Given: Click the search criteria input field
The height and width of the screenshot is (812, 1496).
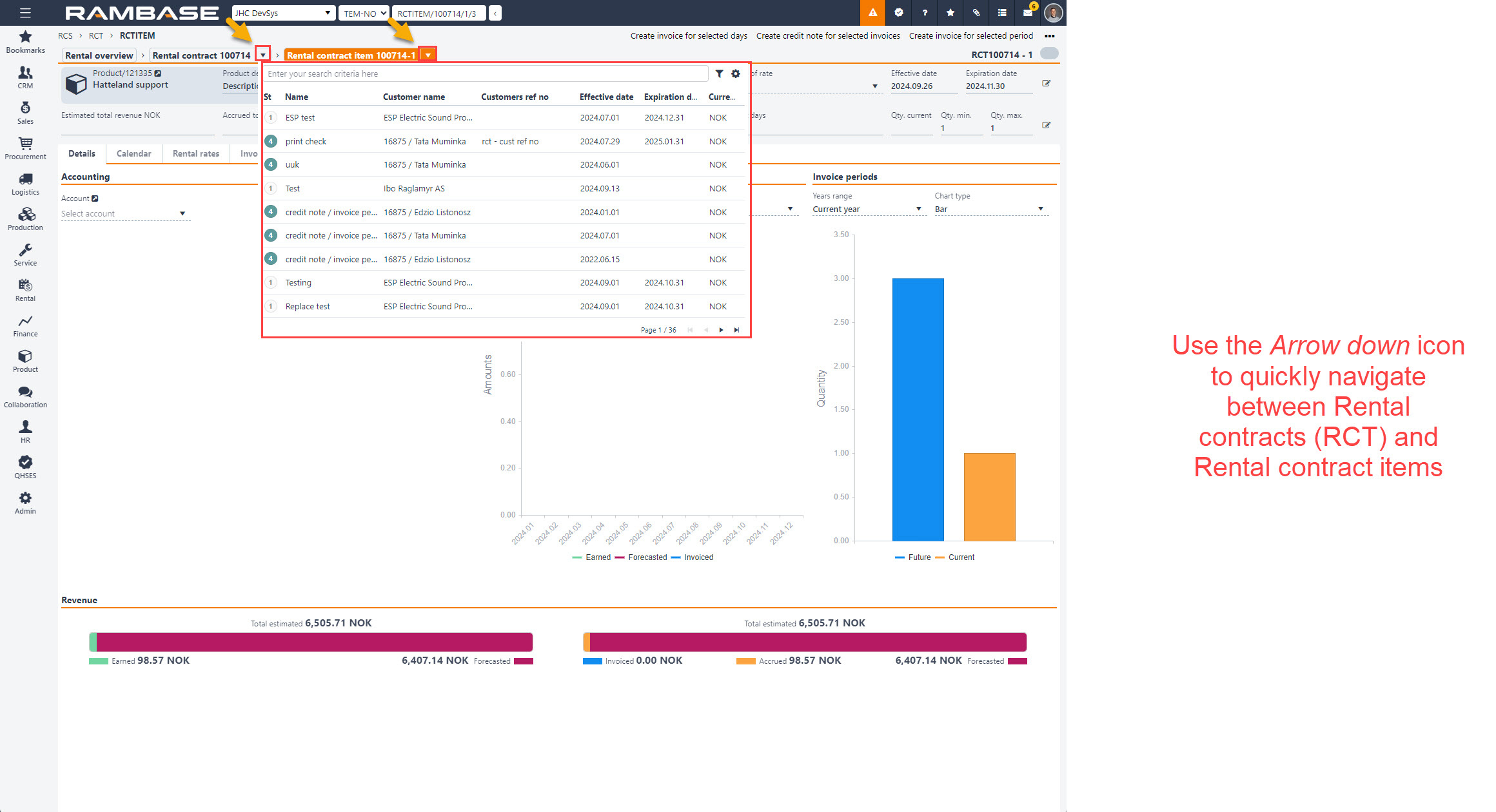Looking at the screenshot, I should (484, 74).
